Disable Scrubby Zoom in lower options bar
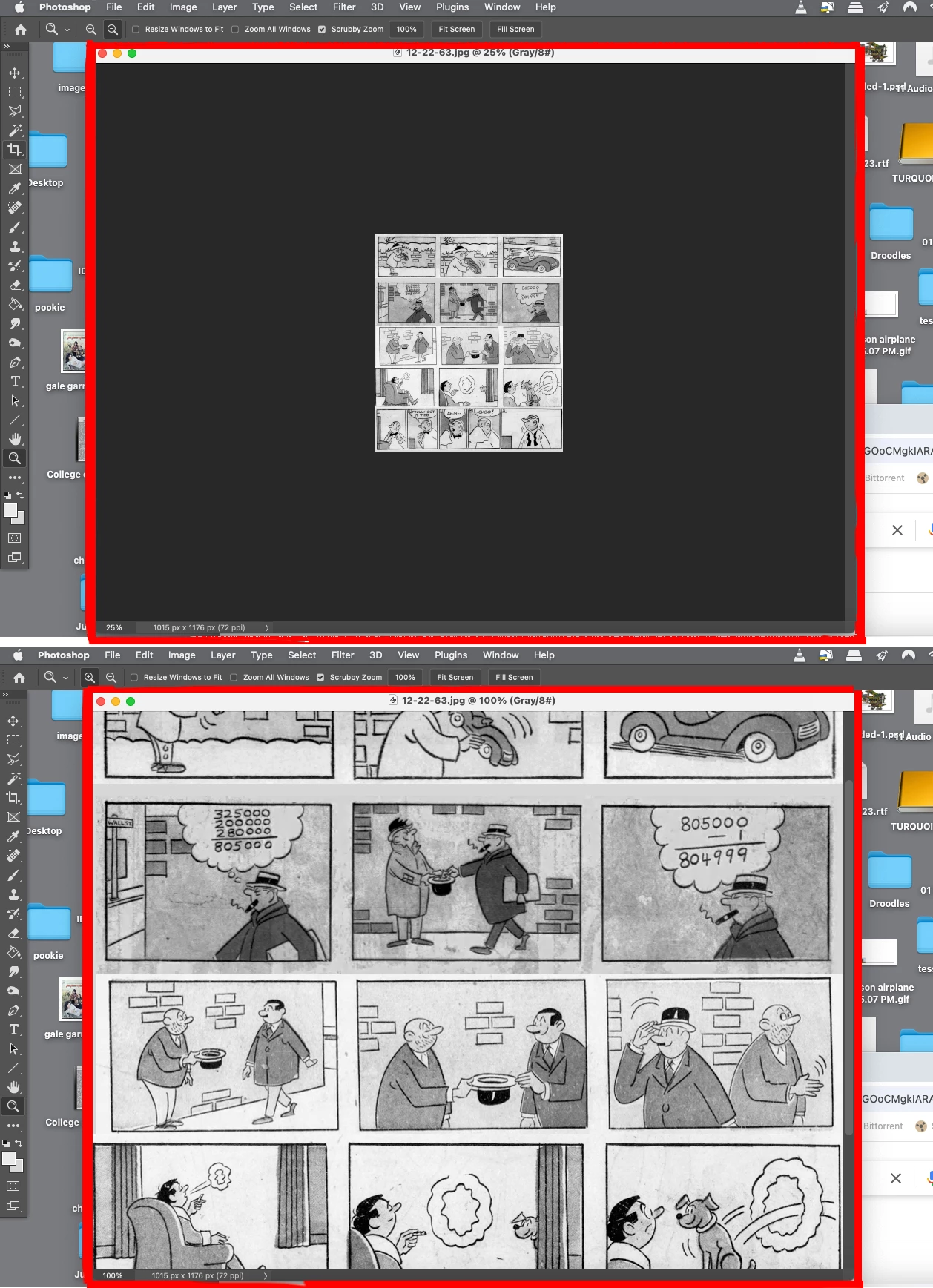 [320, 678]
